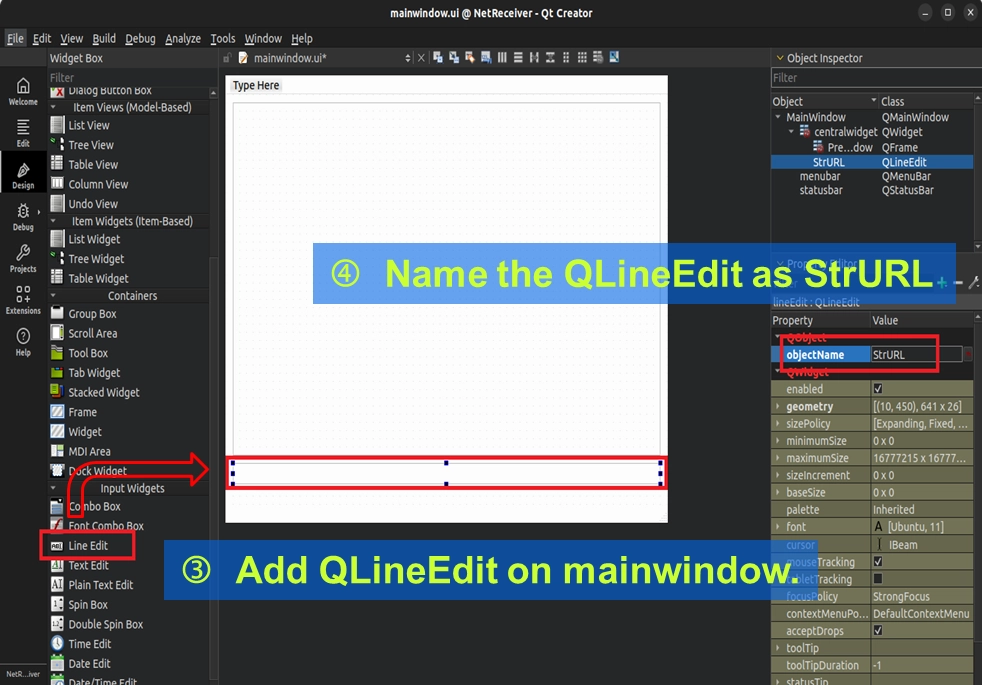Click the Edit Widgets toolbar icon
Screen dimensions: 982x685
tap(438, 58)
